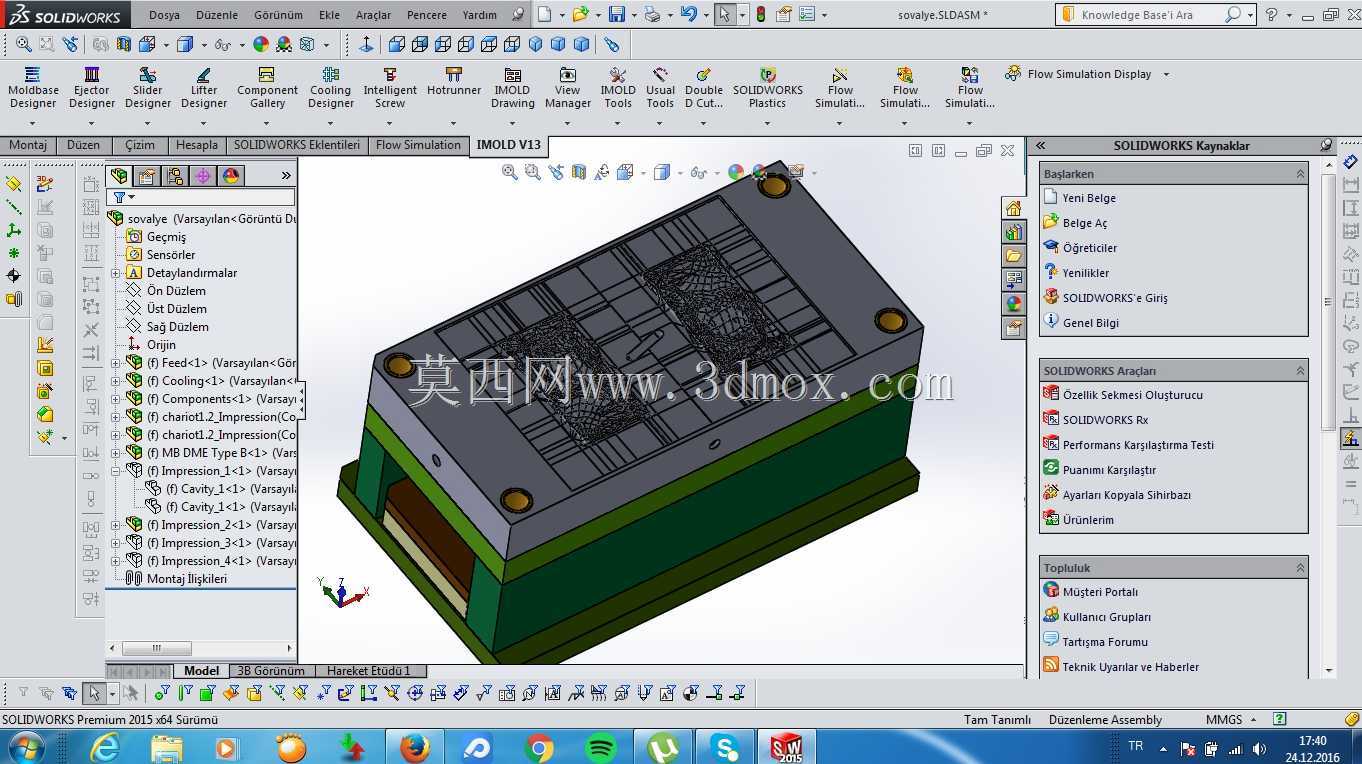Collapse the SOLIDWORKS Araçları section
This screenshot has height=764, width=1362.
[1300, 371]
